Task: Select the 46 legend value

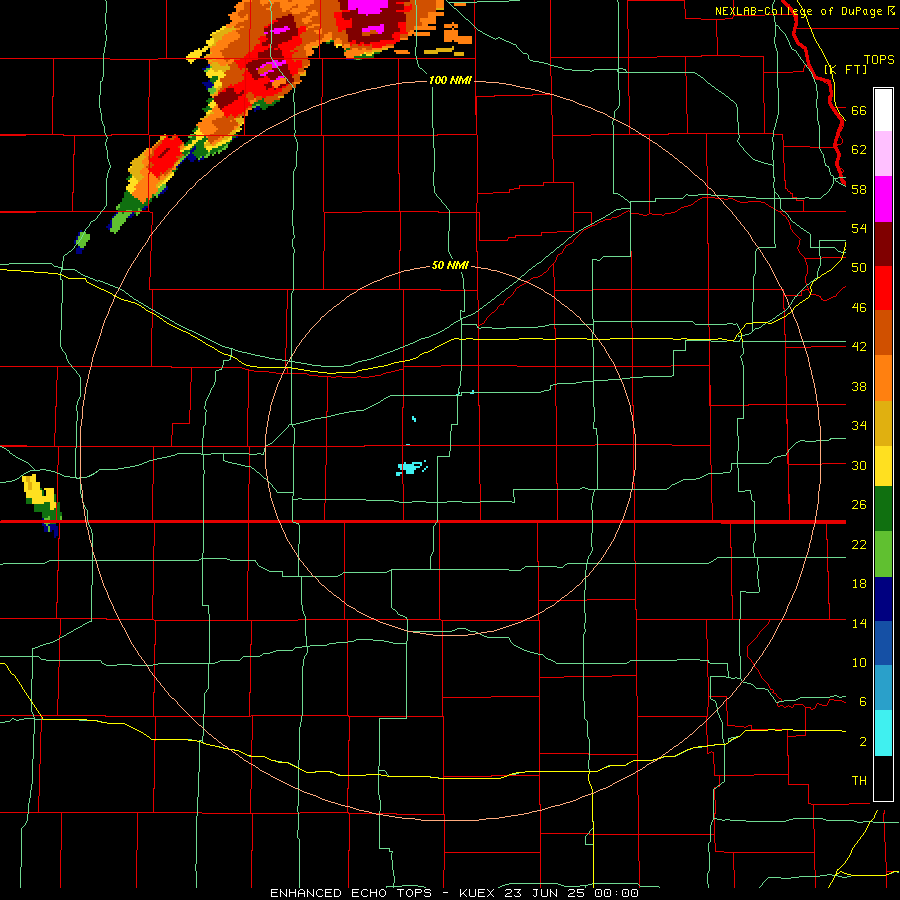Action: [x=859, y=308]
